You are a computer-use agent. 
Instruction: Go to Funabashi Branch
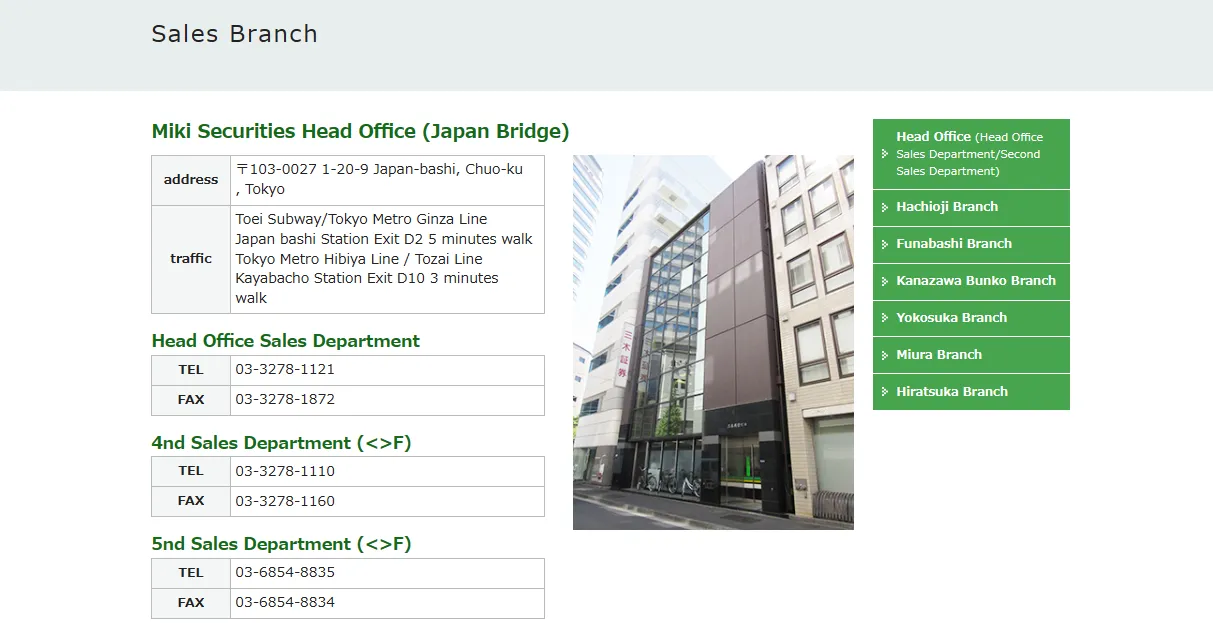click(971, 244)
